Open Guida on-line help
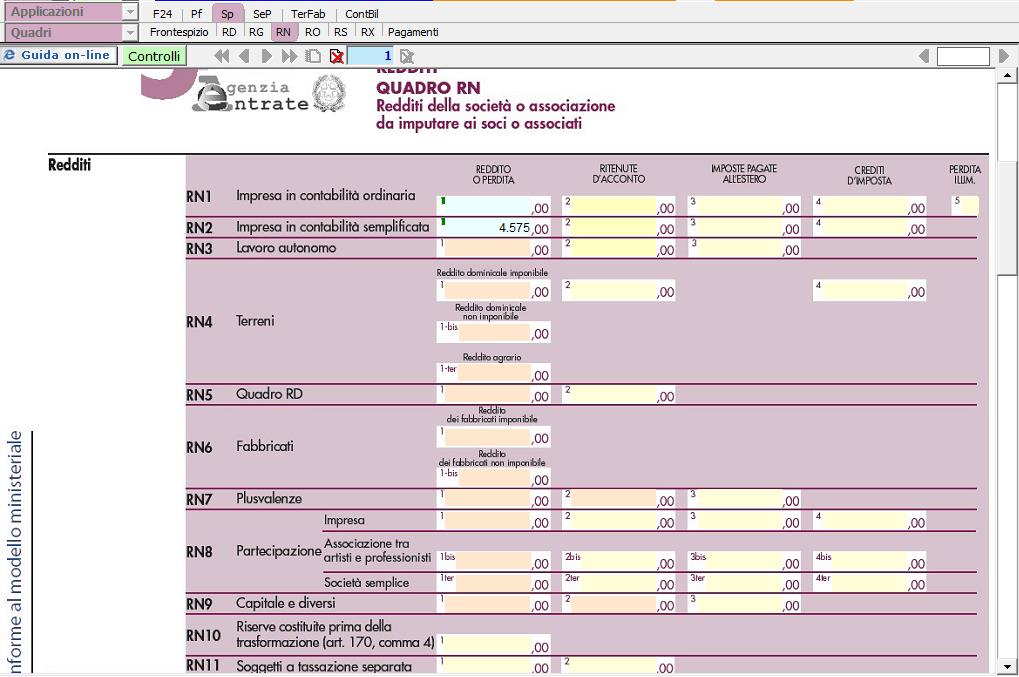The image size is (1019, 677). (x=58, y=55)
